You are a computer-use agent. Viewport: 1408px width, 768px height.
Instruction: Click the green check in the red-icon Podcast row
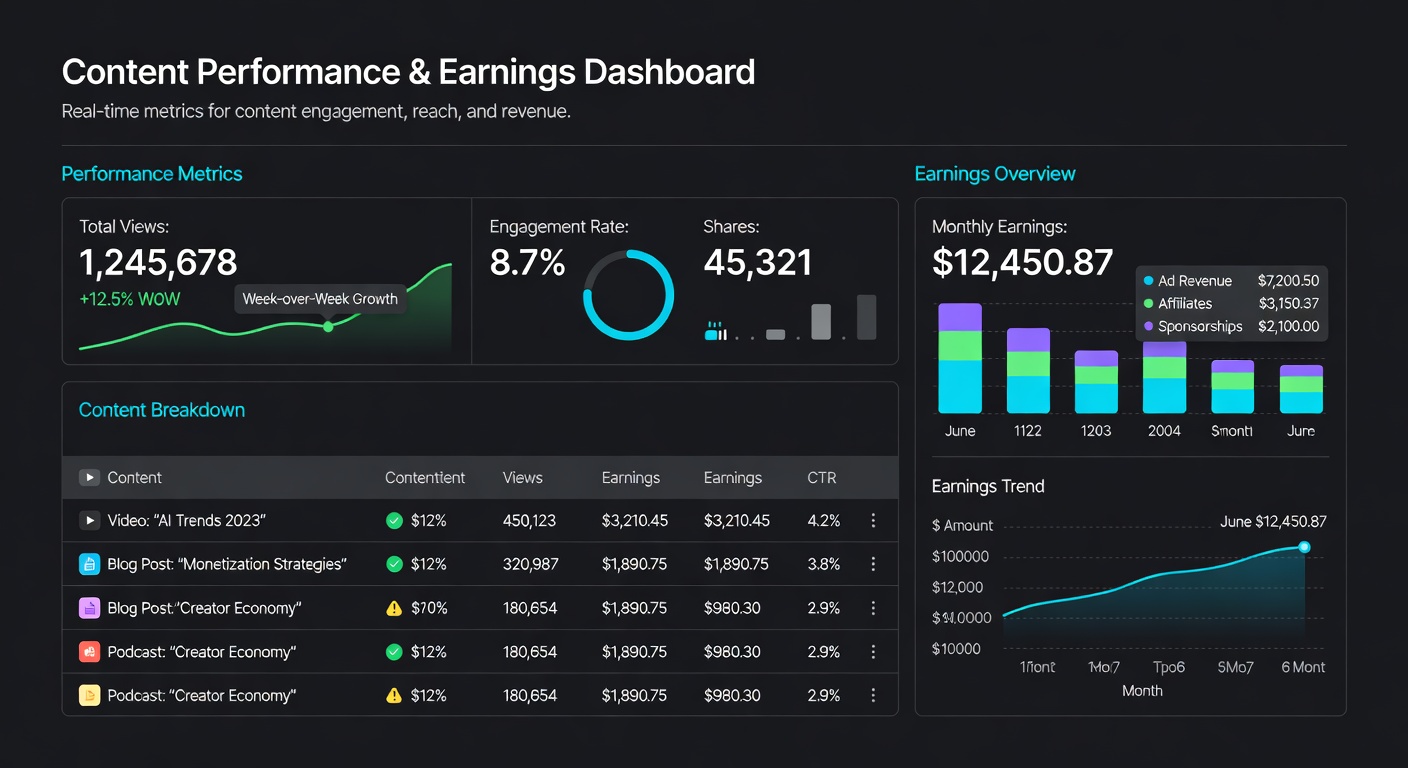tap(394, 652)
